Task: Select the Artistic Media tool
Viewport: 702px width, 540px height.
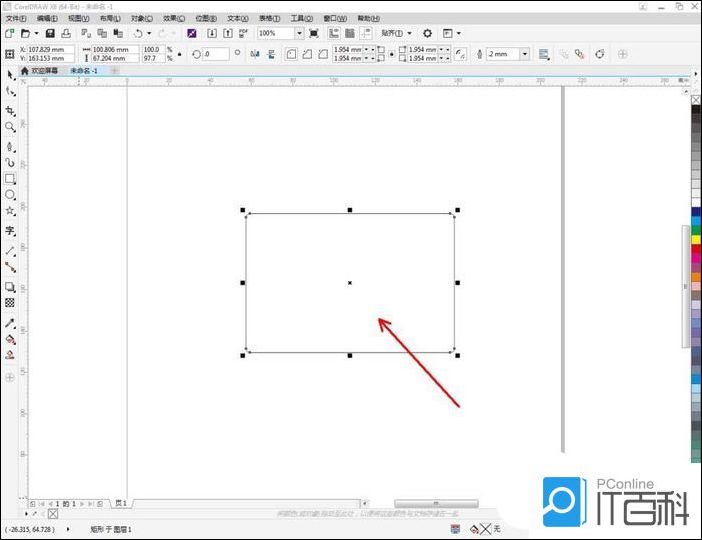Action: [x=10, y=162]
